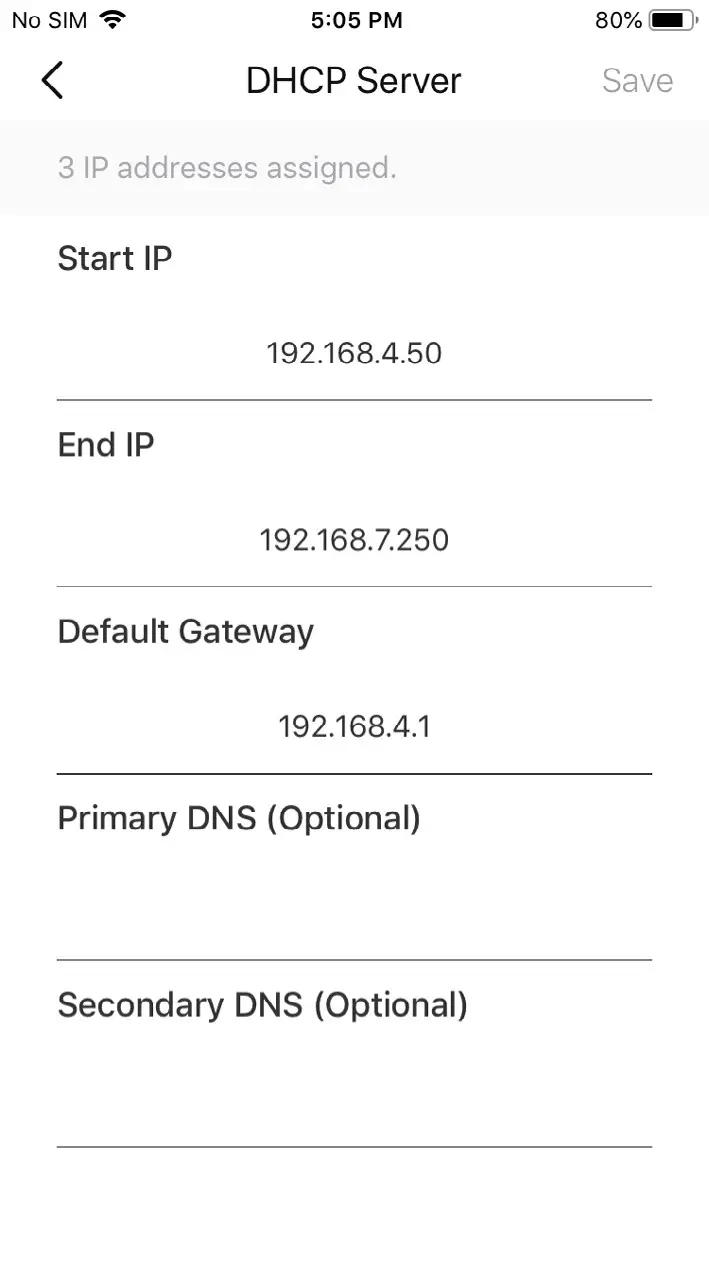The height and width of the screenshot is (1261, 709).
Task: Tap the "3 IP addresses assigned" notice
Action: tap(227, 168)
